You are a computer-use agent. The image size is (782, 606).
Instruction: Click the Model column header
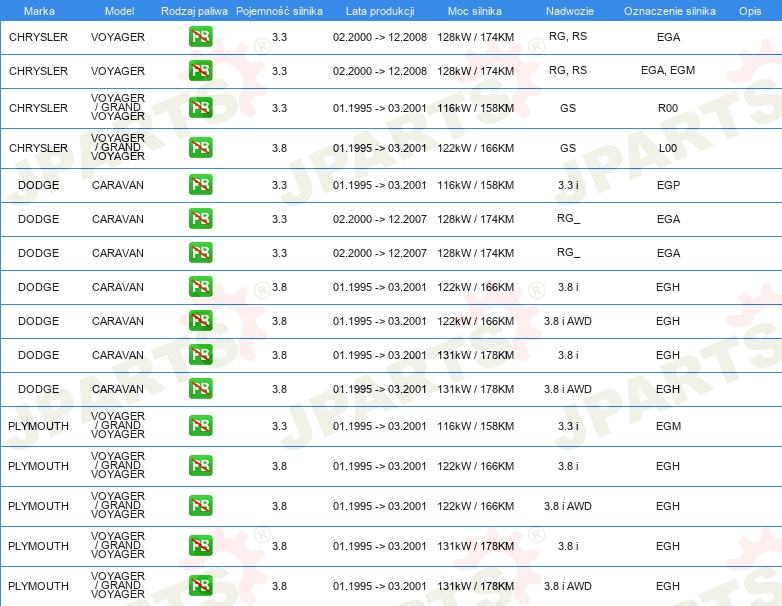click(x=119, y=11)
